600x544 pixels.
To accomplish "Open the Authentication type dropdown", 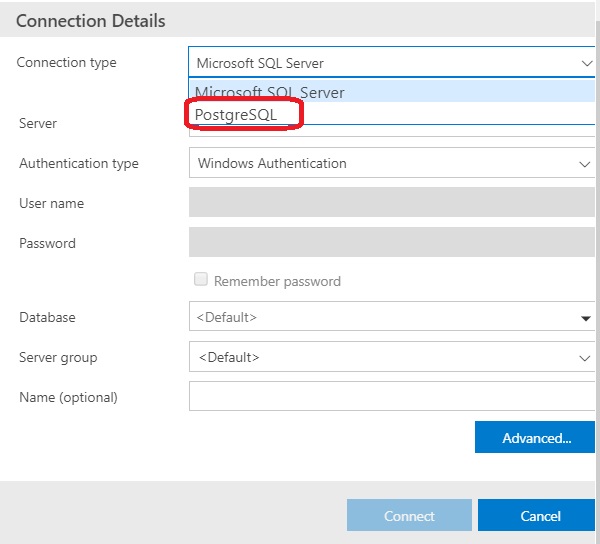I will click(x=392, y=163).
